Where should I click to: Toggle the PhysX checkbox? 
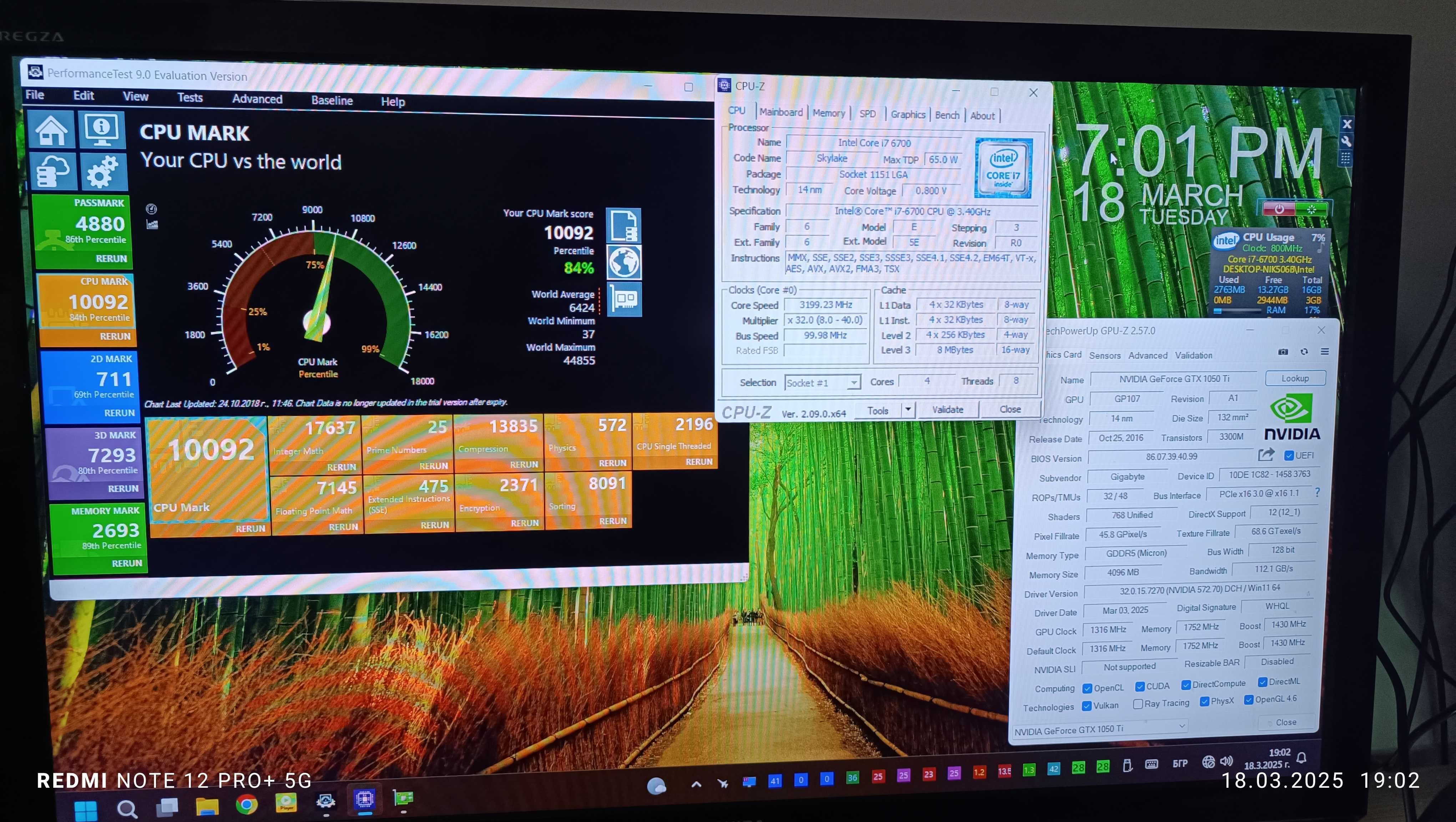[x=1204, y=701]
